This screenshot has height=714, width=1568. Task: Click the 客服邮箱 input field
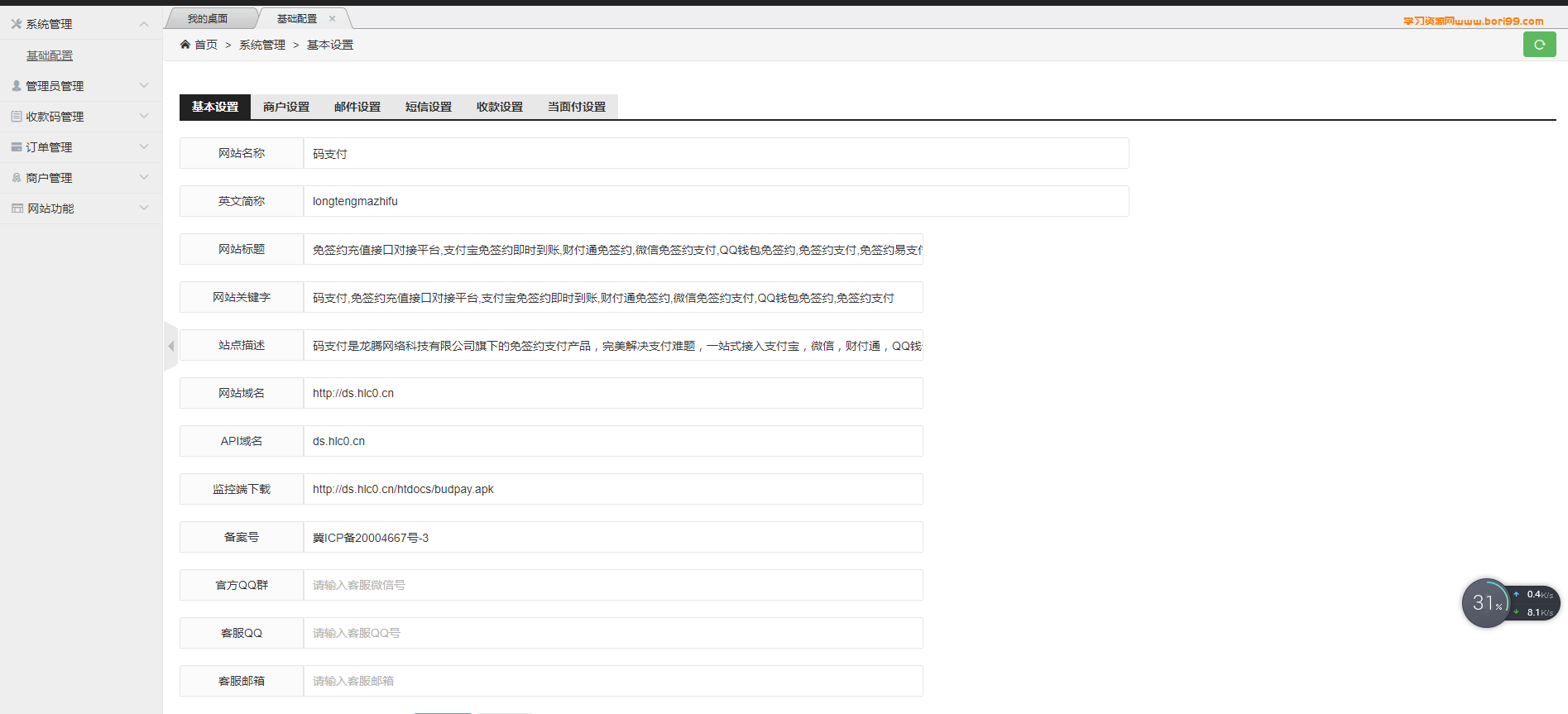pyautogui.click(x=613, y=681)
